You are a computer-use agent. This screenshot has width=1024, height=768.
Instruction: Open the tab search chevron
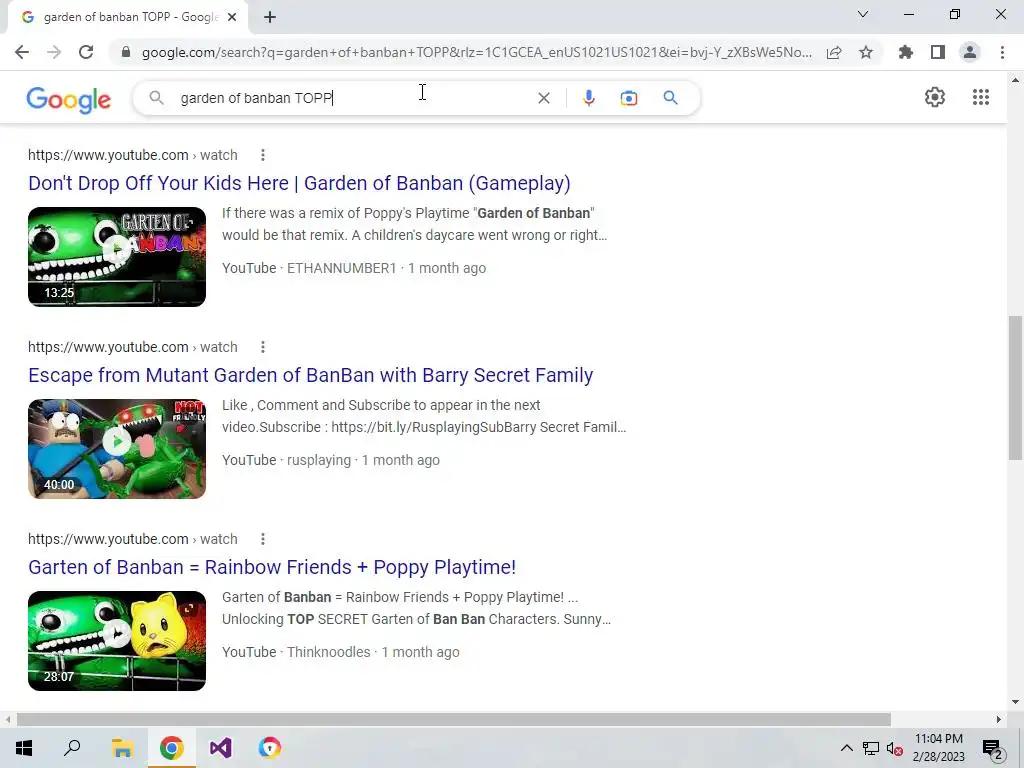coord(863,14)
